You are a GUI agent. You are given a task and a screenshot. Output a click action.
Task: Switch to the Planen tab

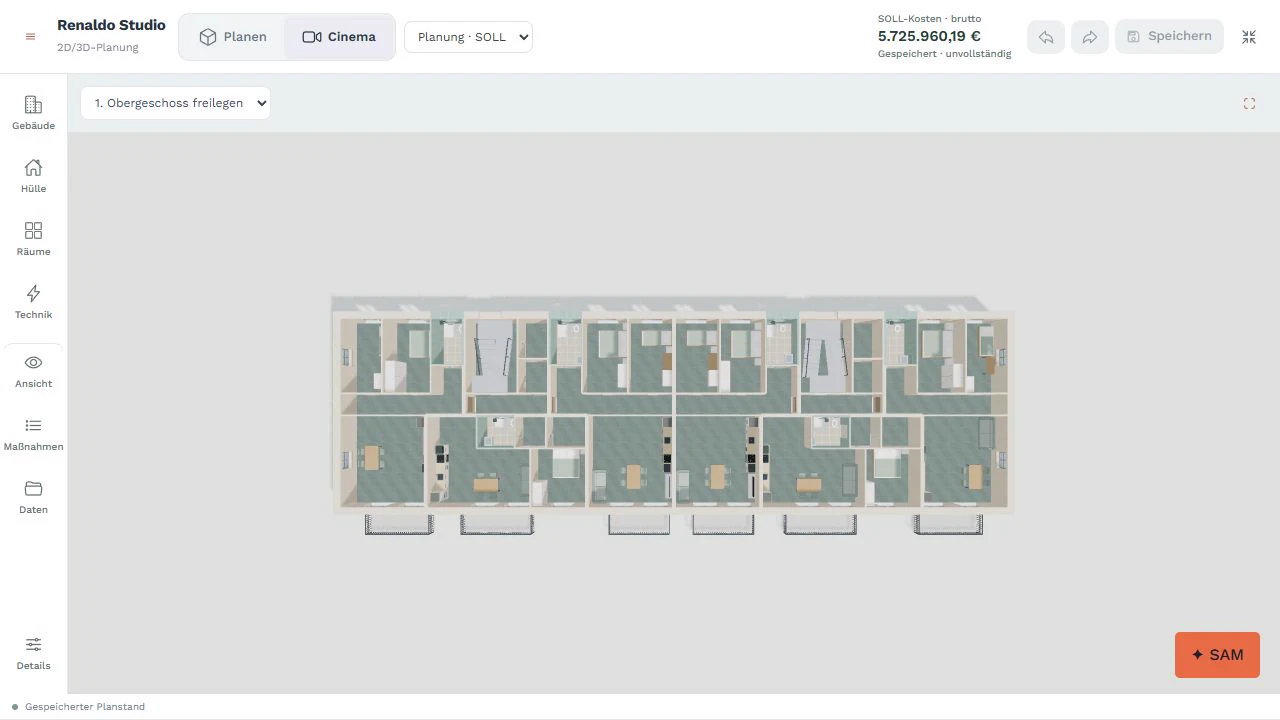(233, 37)
